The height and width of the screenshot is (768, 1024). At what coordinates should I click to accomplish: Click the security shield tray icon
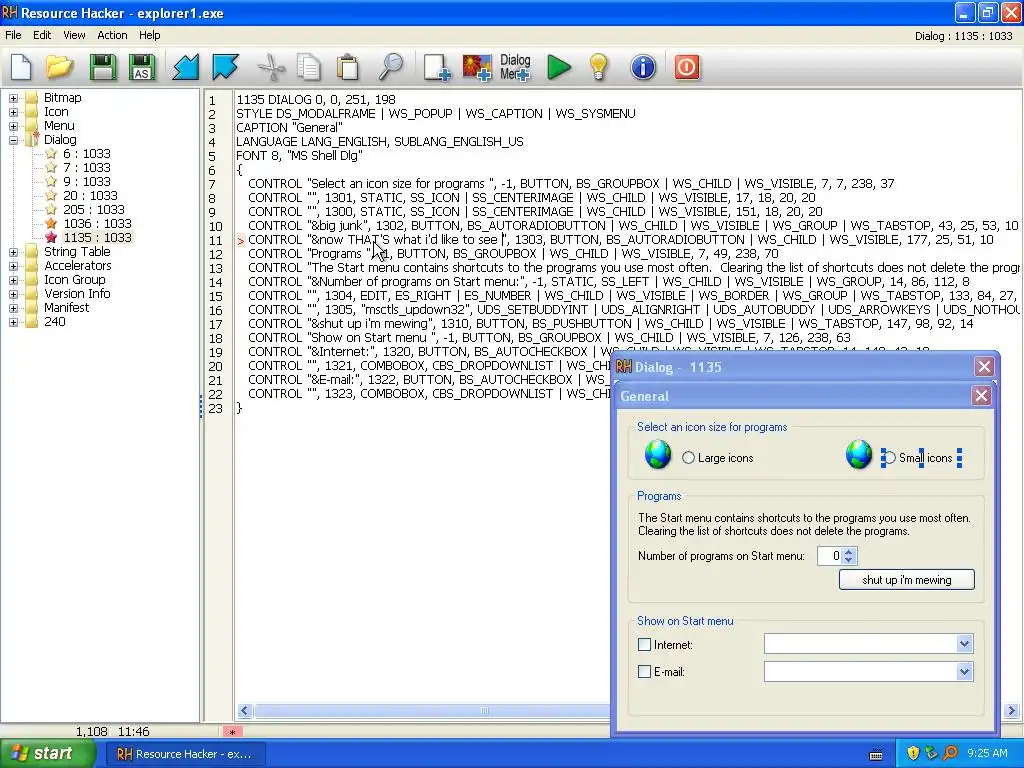[913, 753]
